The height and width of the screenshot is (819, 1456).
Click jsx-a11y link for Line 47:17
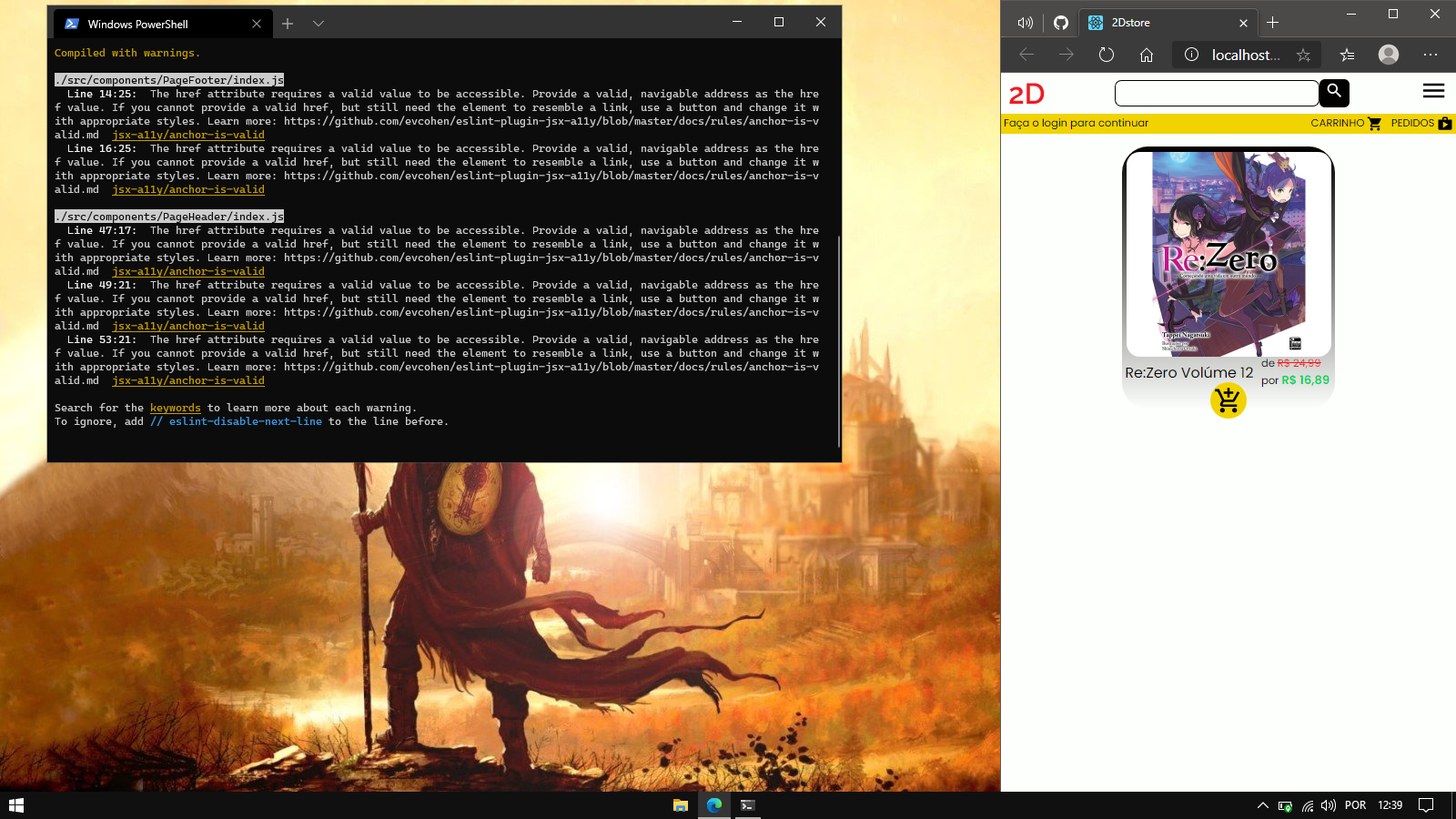188,271
